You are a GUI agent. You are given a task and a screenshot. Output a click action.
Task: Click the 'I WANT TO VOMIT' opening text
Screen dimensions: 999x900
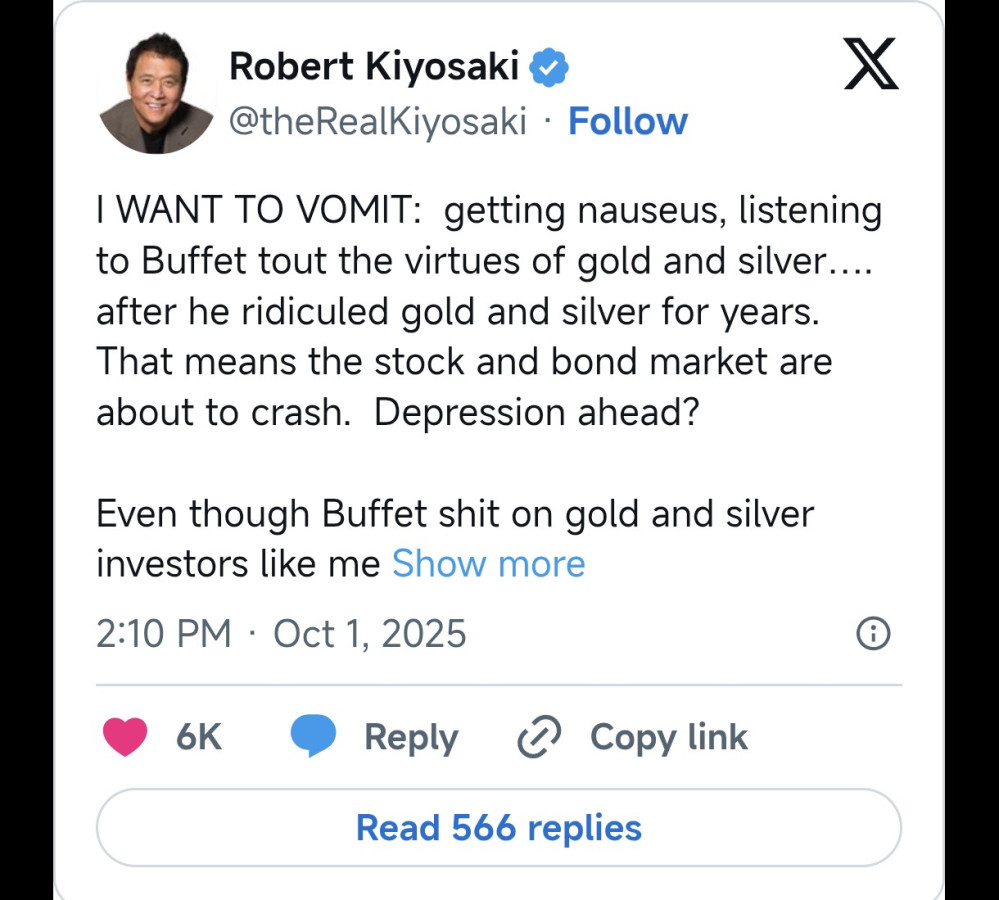(x=256, y=211)
